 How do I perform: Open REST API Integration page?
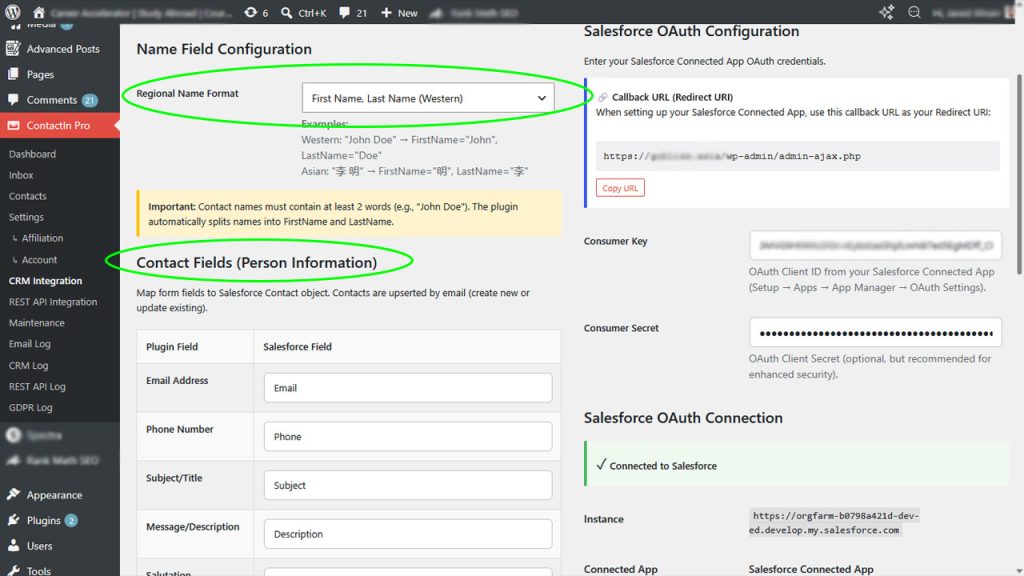pos(53,302)
